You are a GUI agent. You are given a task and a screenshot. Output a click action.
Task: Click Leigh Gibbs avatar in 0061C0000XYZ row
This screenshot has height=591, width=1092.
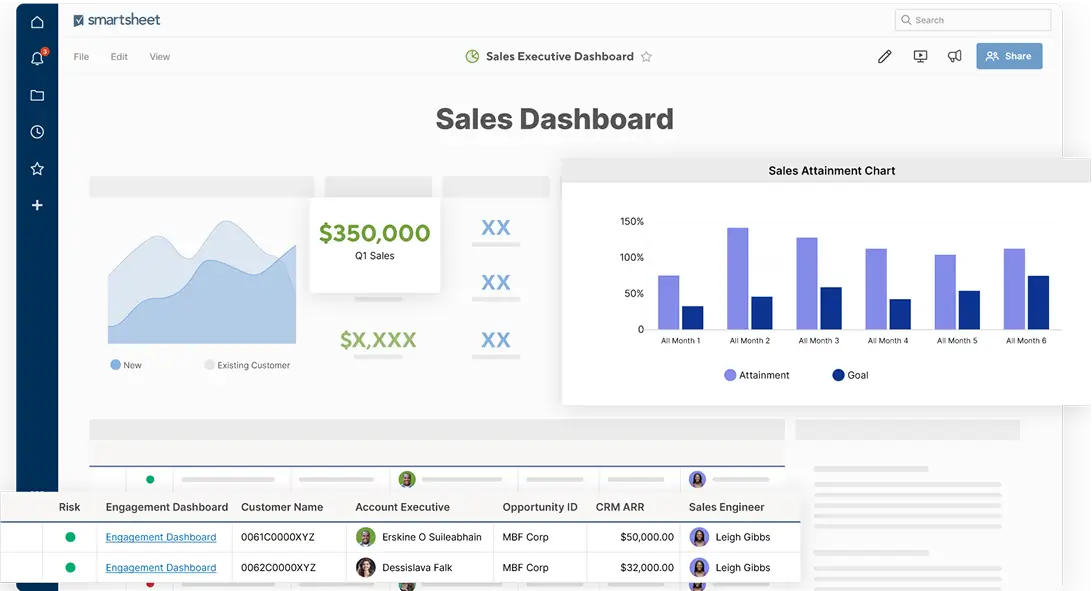point(699,537)
